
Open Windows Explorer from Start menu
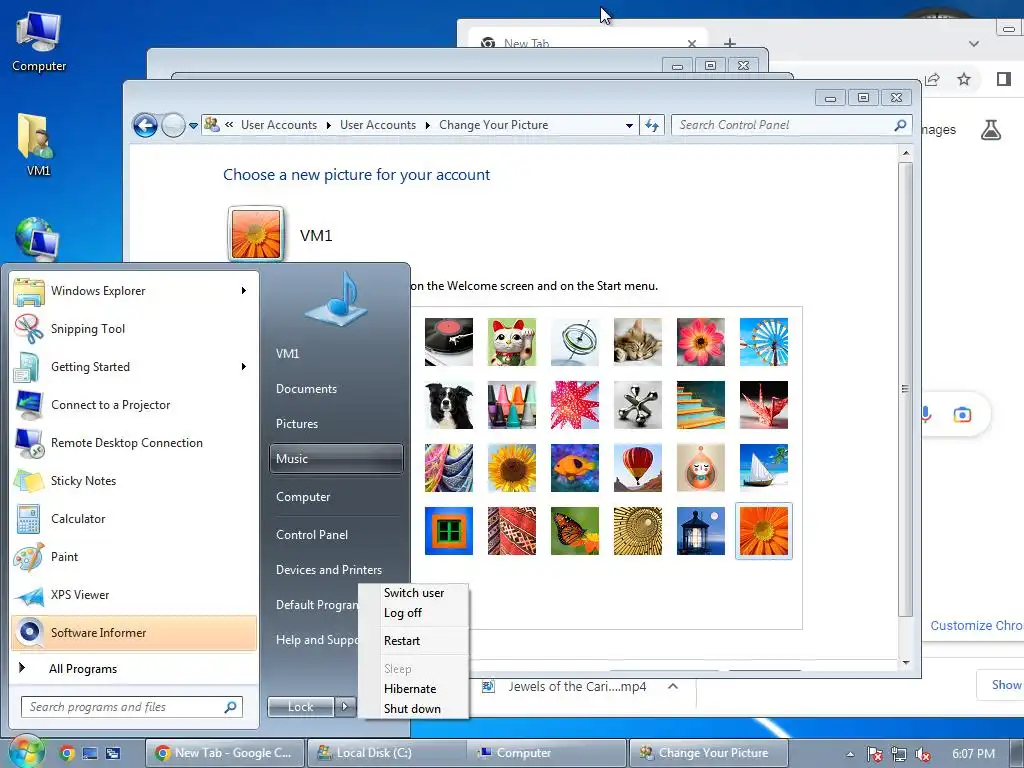coord(134,291)
